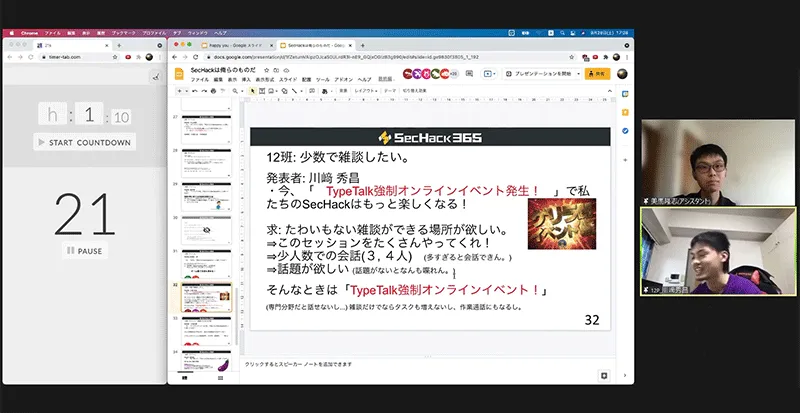
Task: Open the Chrome menu in macOS menu bar
Action: click(29, 33)
